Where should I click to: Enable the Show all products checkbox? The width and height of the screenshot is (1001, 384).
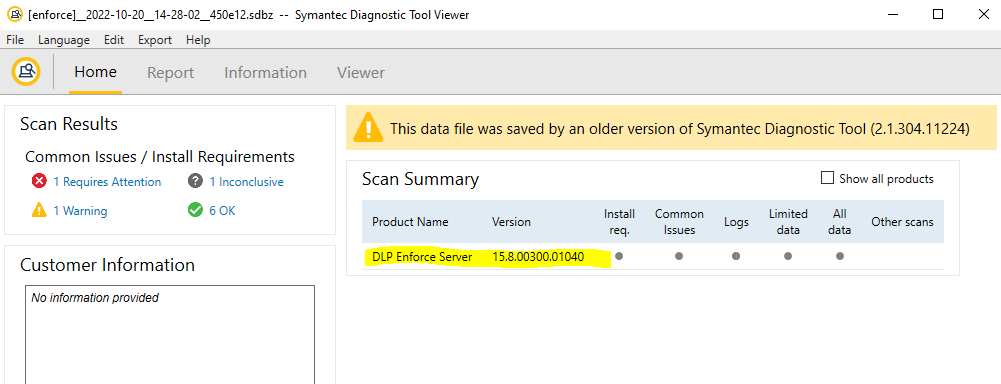pos(827,179)
